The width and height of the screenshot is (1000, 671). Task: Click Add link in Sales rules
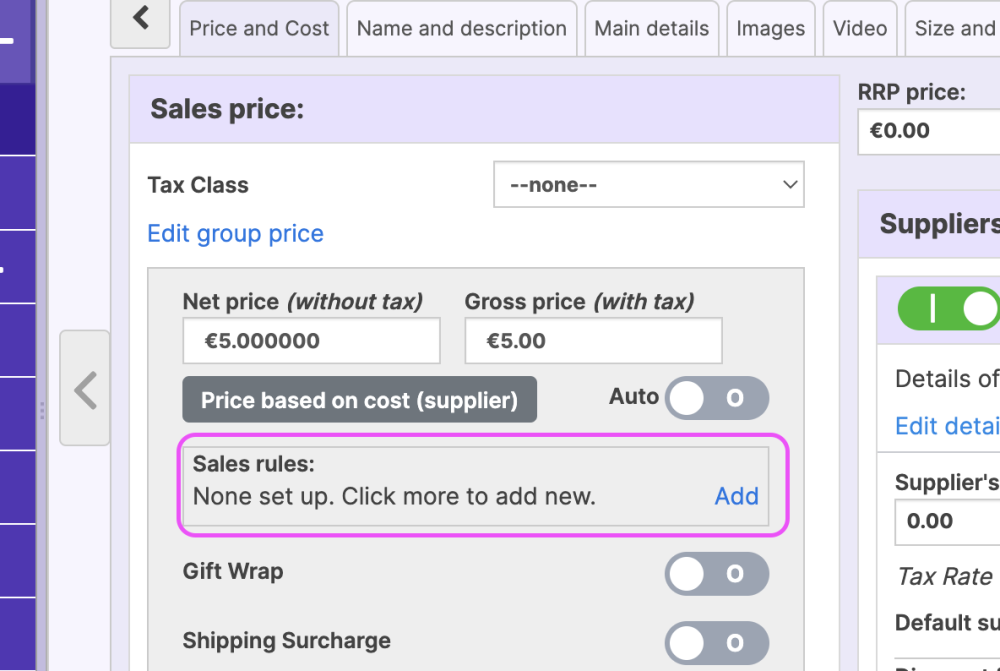click(x=736, y=496)
